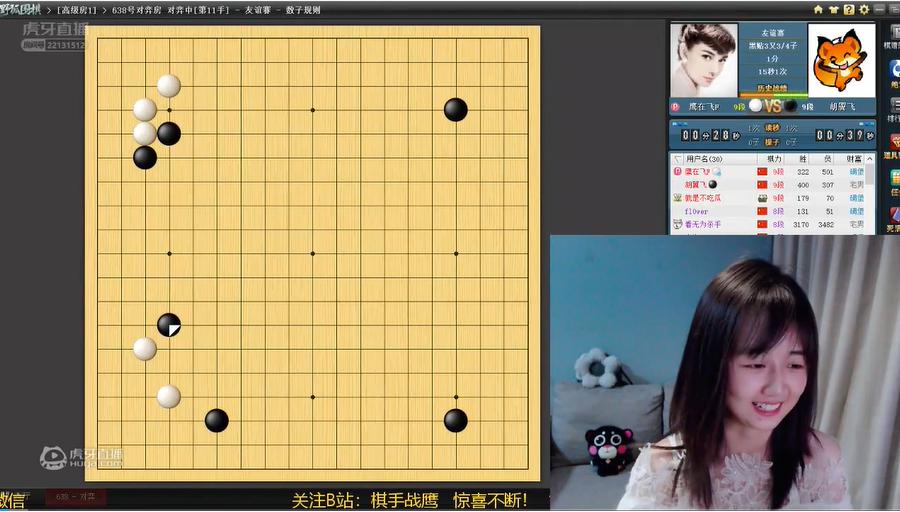Image resolution: width=900 pixels, height=512 pixels.
Task: Open the shirt-shaped skin icon
Action: [x=833, y=9]
